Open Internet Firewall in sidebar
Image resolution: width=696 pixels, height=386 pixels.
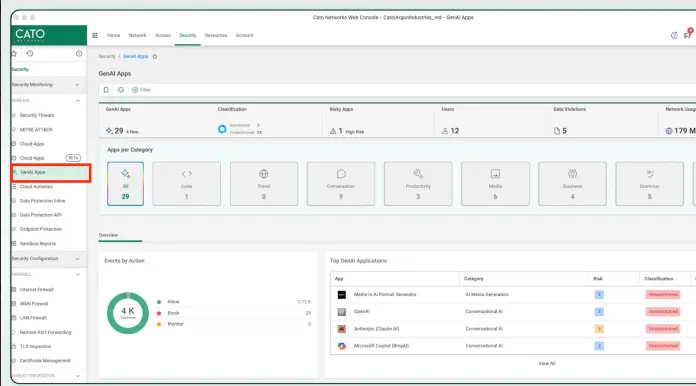[x=37, y=290]
